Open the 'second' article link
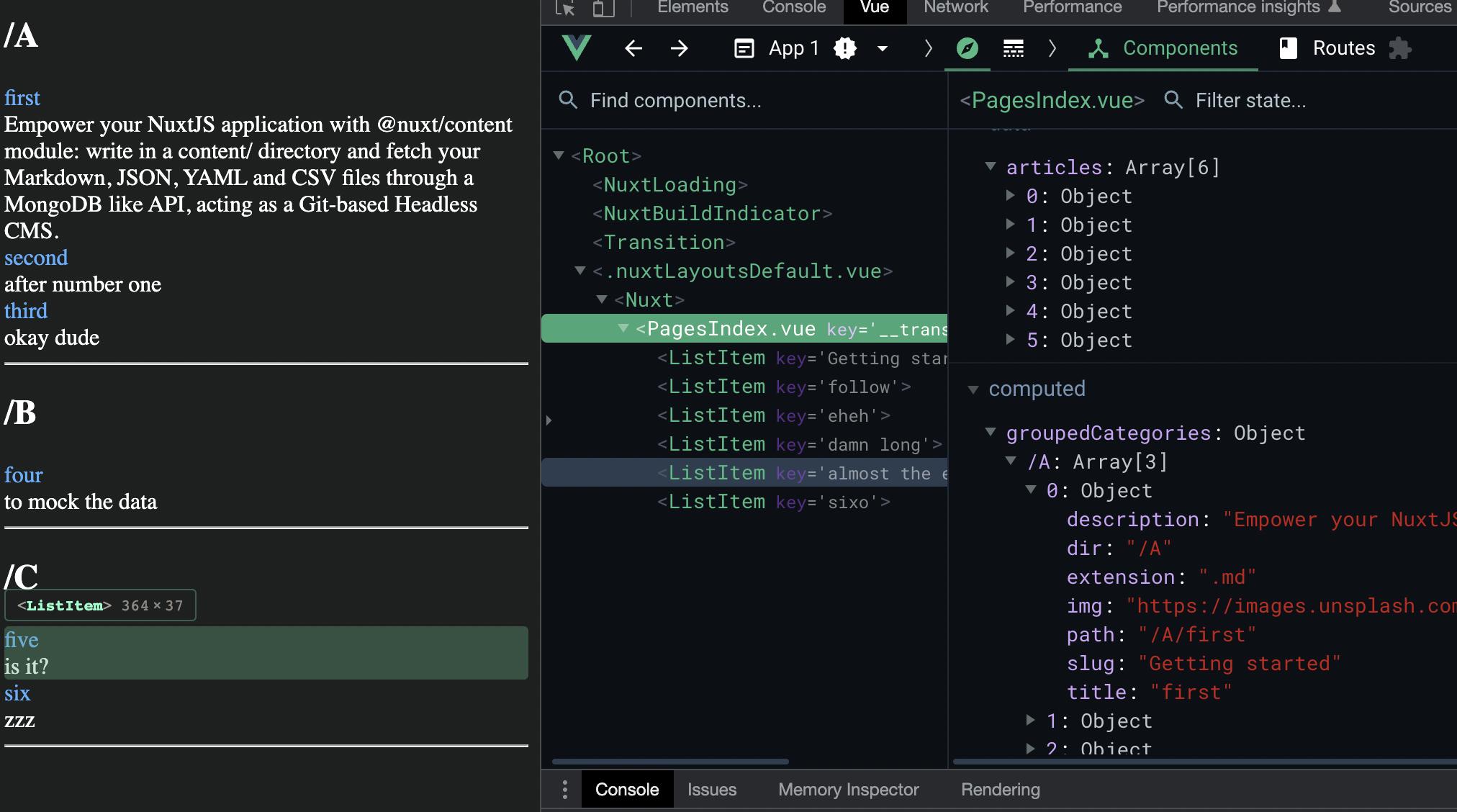1457x812 pixels. 36,258
